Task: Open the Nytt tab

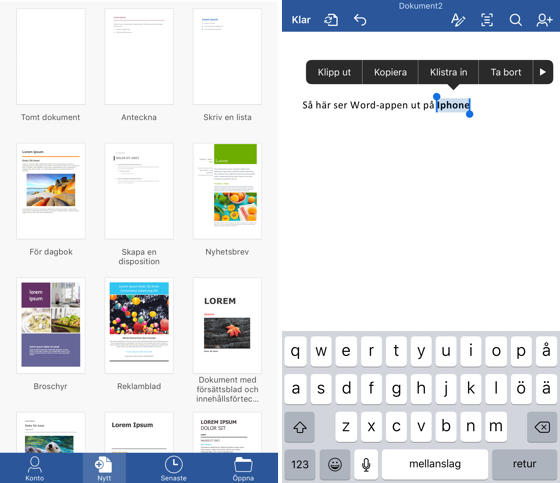Action: [104, 468]
